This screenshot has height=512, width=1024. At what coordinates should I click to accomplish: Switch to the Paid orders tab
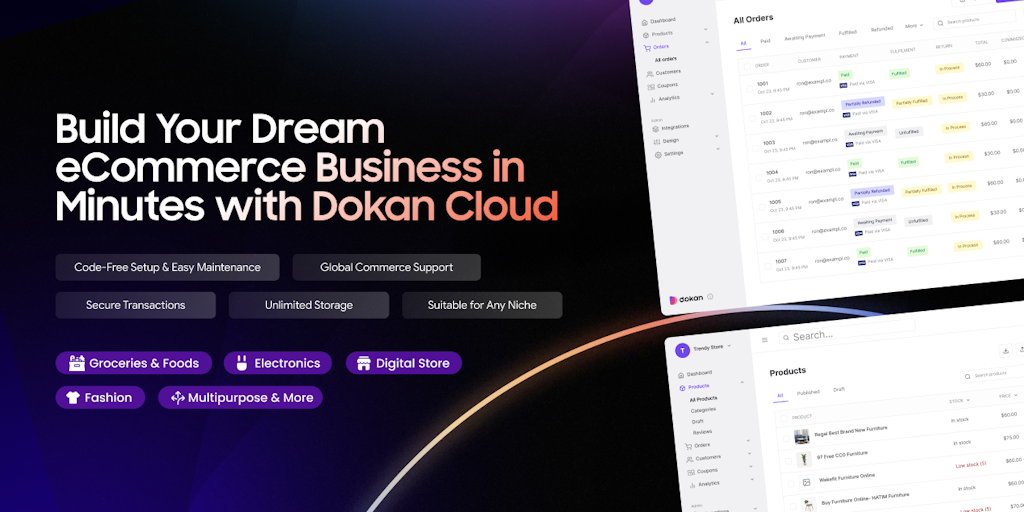pos(765,41)
